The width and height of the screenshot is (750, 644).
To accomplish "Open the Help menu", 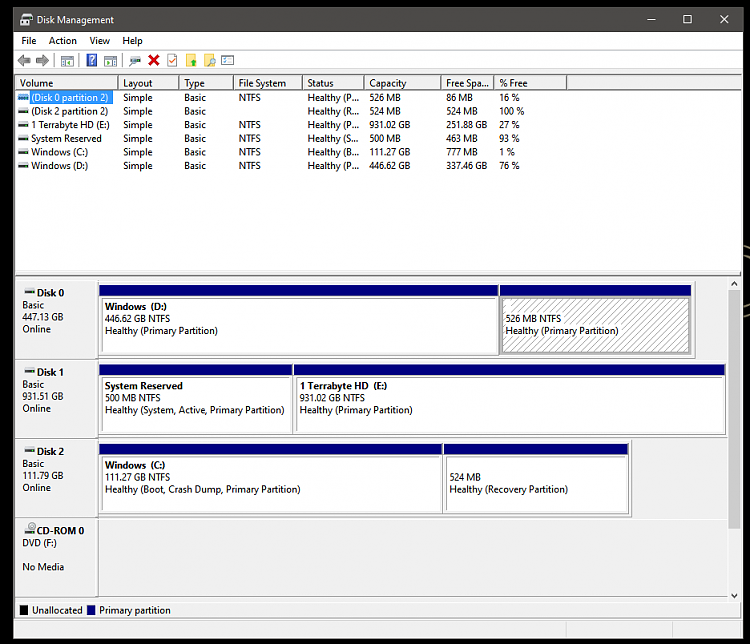I will 132,41.
